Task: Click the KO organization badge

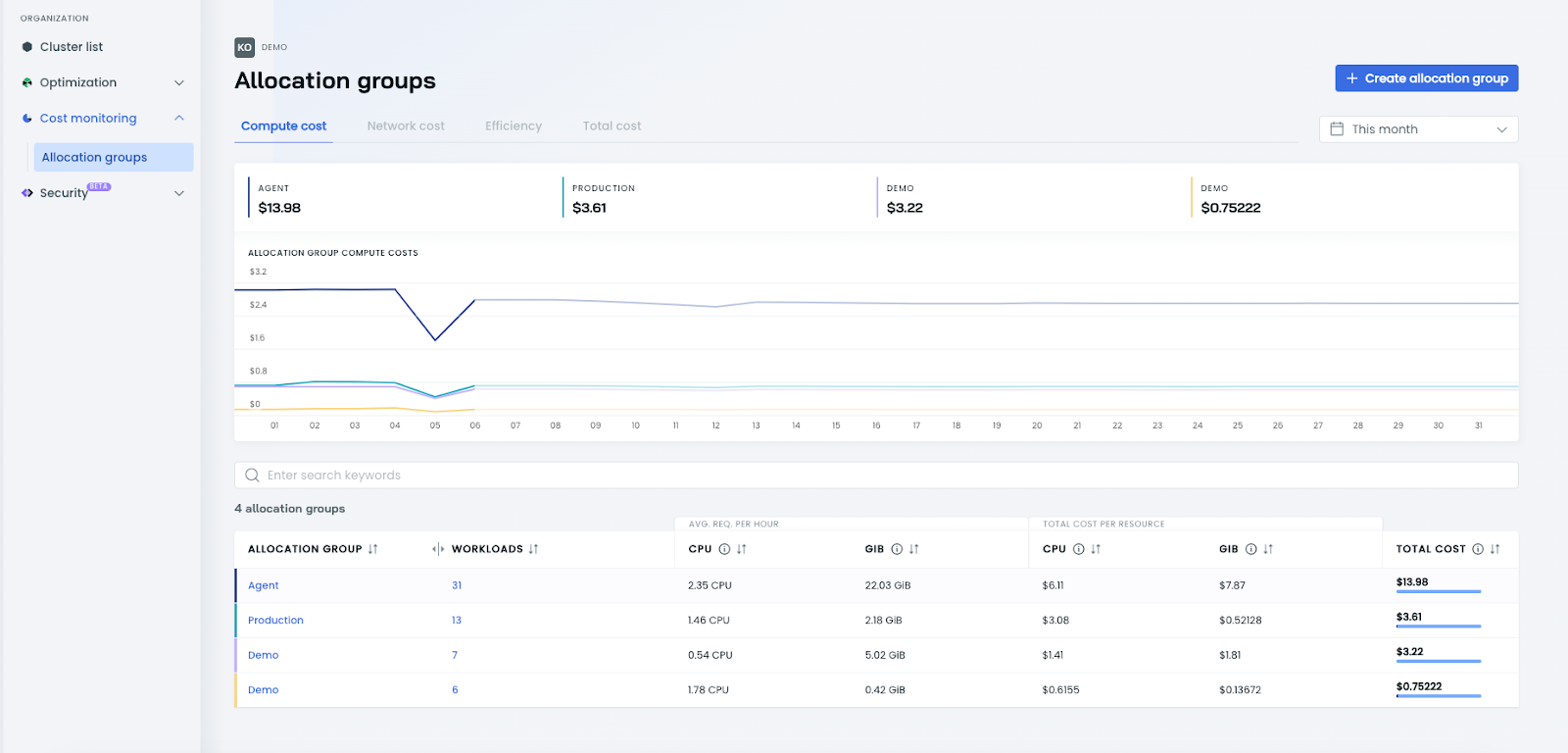Action: tap(244, 47)
